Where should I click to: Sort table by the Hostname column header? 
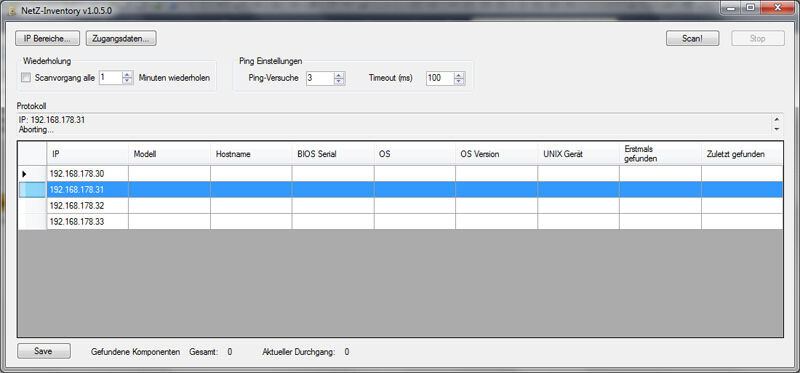251,154
